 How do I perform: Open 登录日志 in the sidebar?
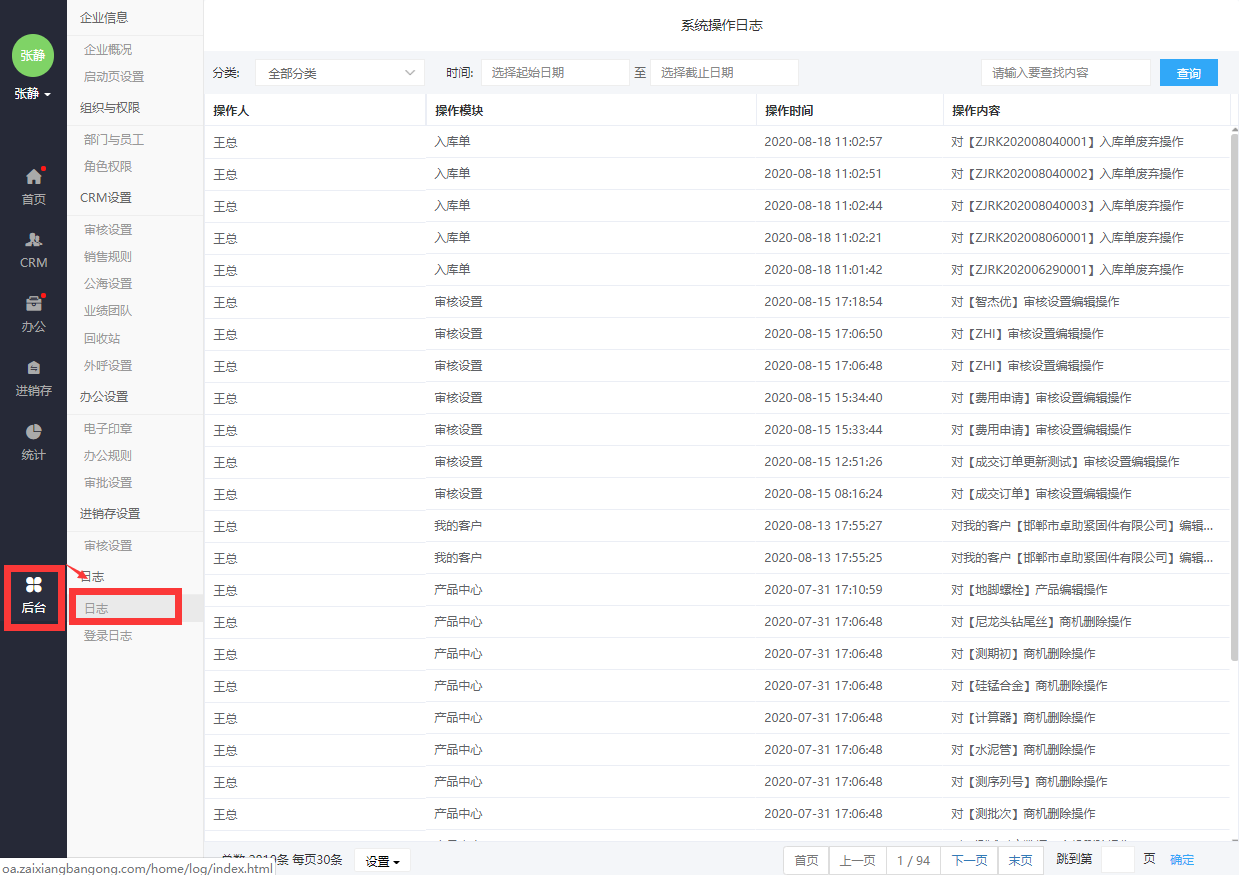tap(108, 636)
